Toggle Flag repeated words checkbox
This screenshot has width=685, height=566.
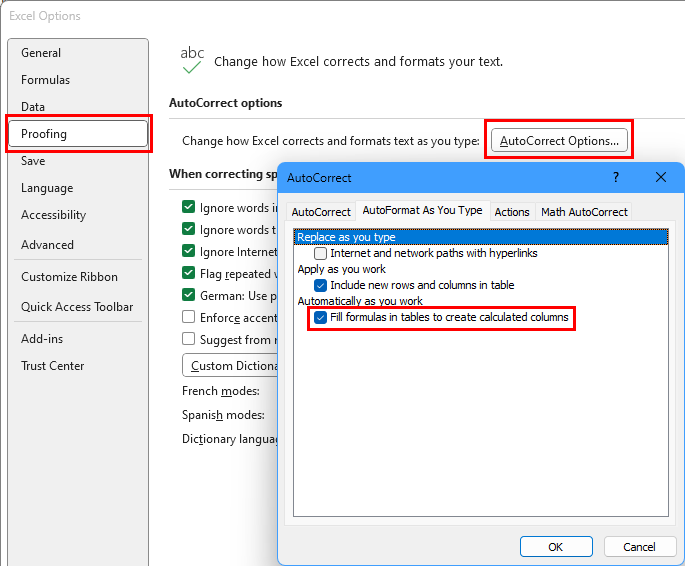click(188, 273)
